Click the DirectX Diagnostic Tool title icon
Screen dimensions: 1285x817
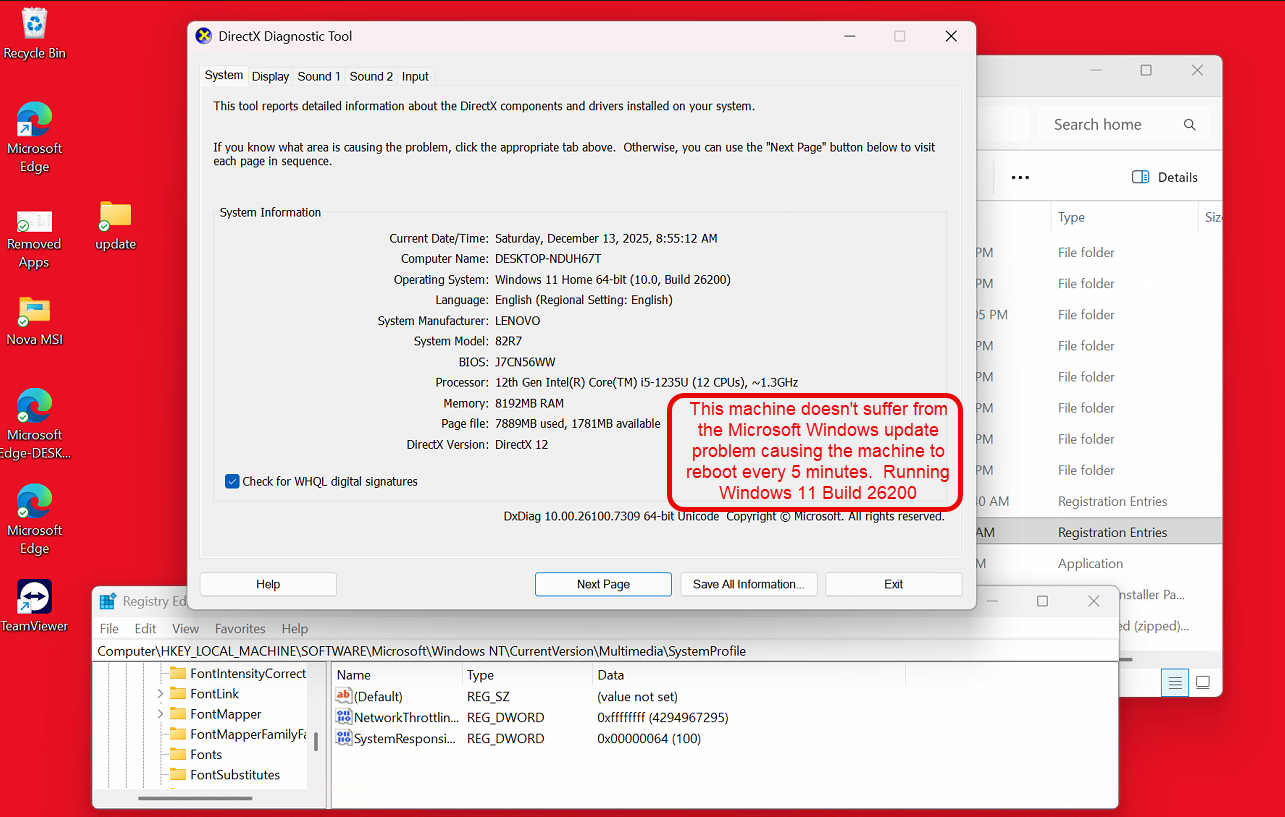[x=204, y=36]
